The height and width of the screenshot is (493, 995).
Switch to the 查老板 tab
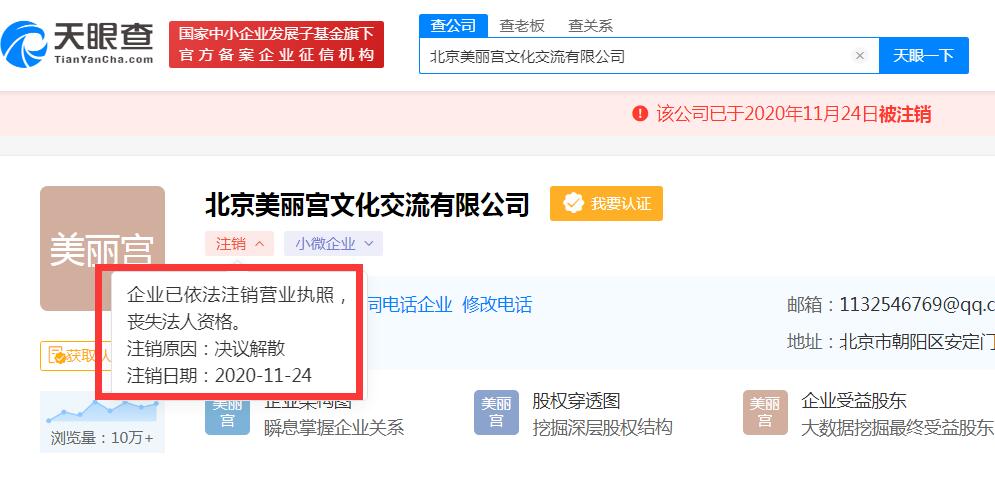coord(522,26)
